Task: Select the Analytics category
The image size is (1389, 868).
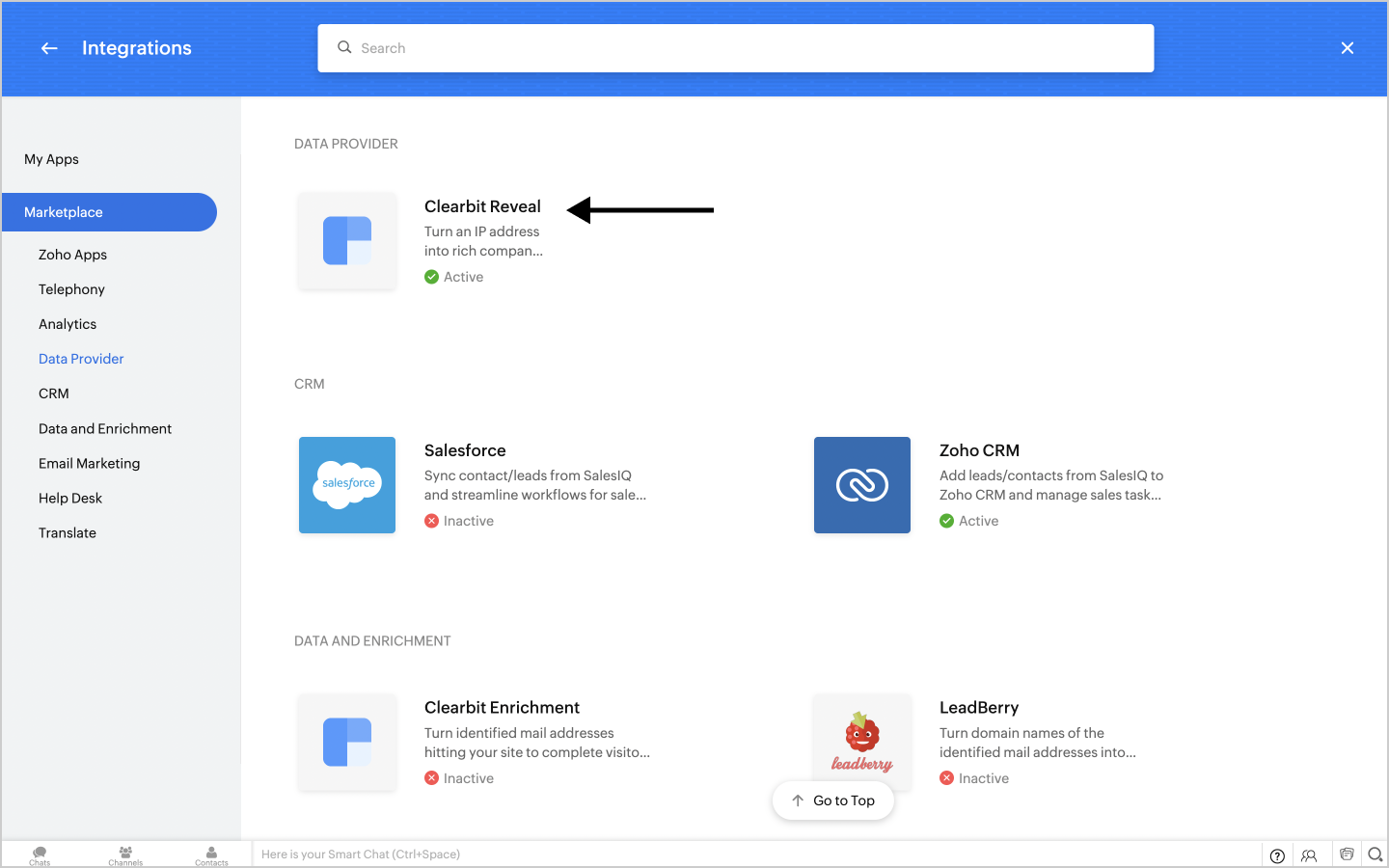Action: 68,324
